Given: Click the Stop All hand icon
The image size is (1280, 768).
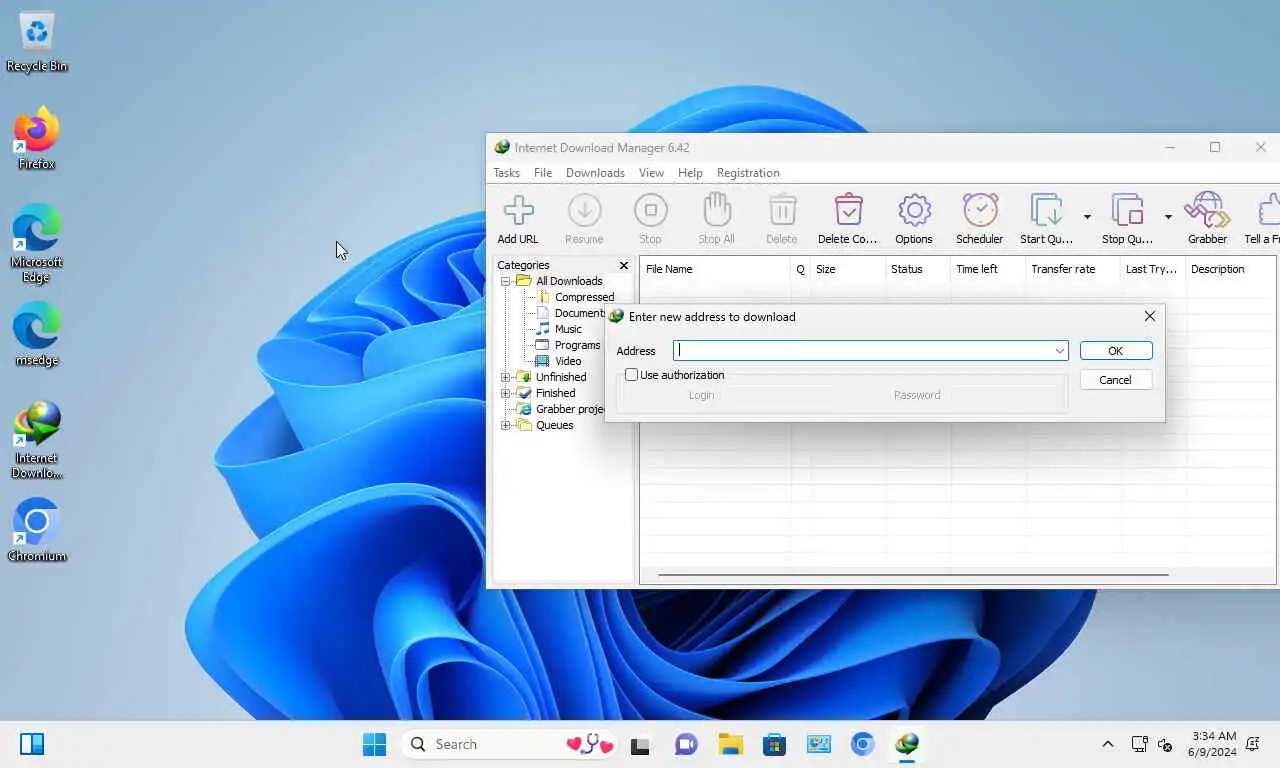Looking at the screenshot, I should point(716,211).
